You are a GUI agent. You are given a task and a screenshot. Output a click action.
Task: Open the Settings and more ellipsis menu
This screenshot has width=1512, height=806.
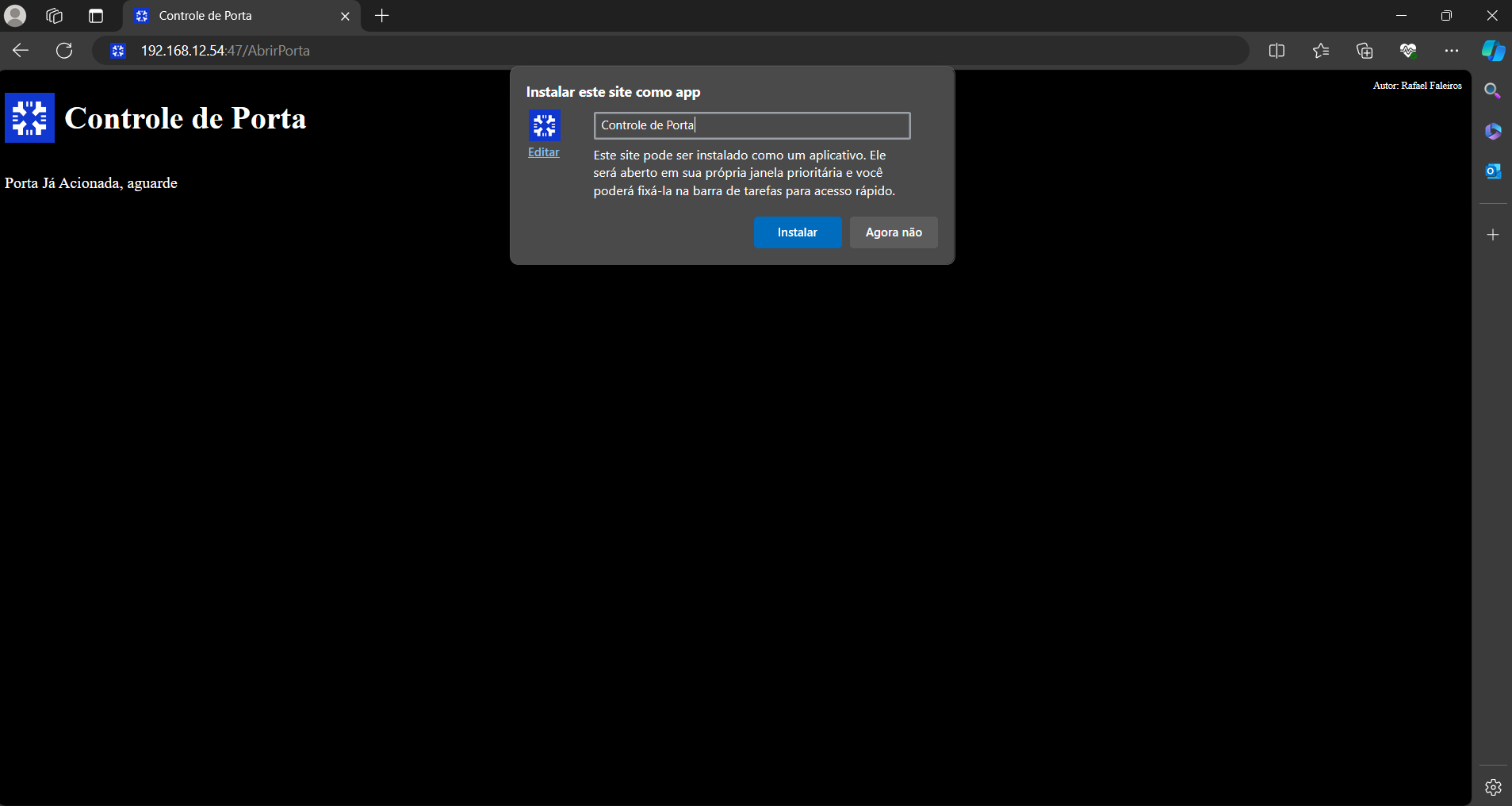[x=1451, y=51]
